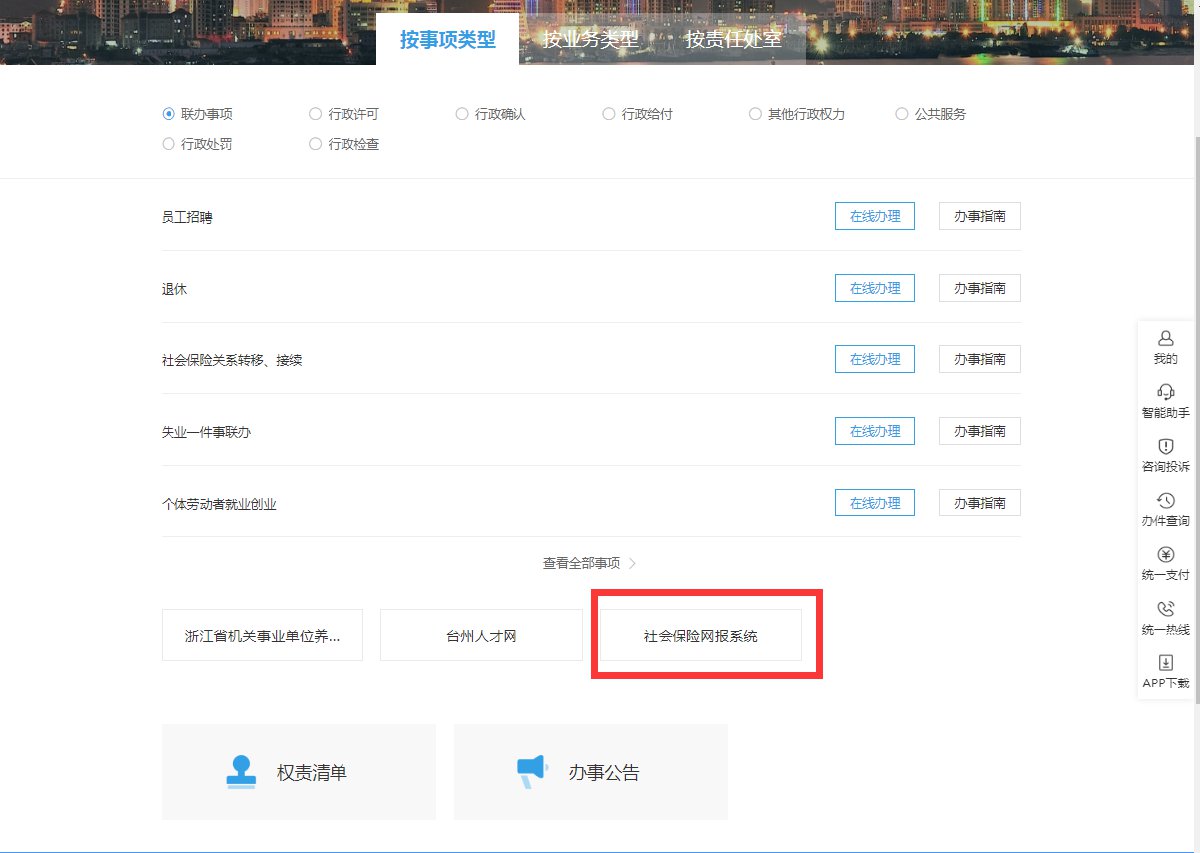Viewport: 1200px width, 853px height.
Task: Click the 咨询投诉 shield icon
Action: [1165, 446]
